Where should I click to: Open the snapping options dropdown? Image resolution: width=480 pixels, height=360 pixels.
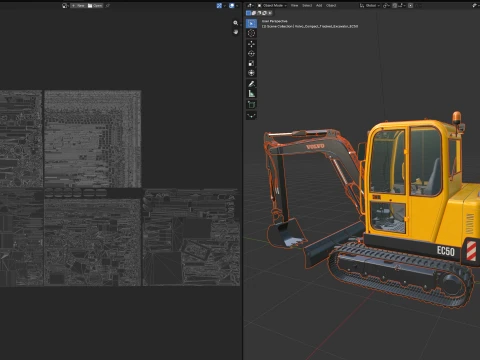click(x=401, y=6)
